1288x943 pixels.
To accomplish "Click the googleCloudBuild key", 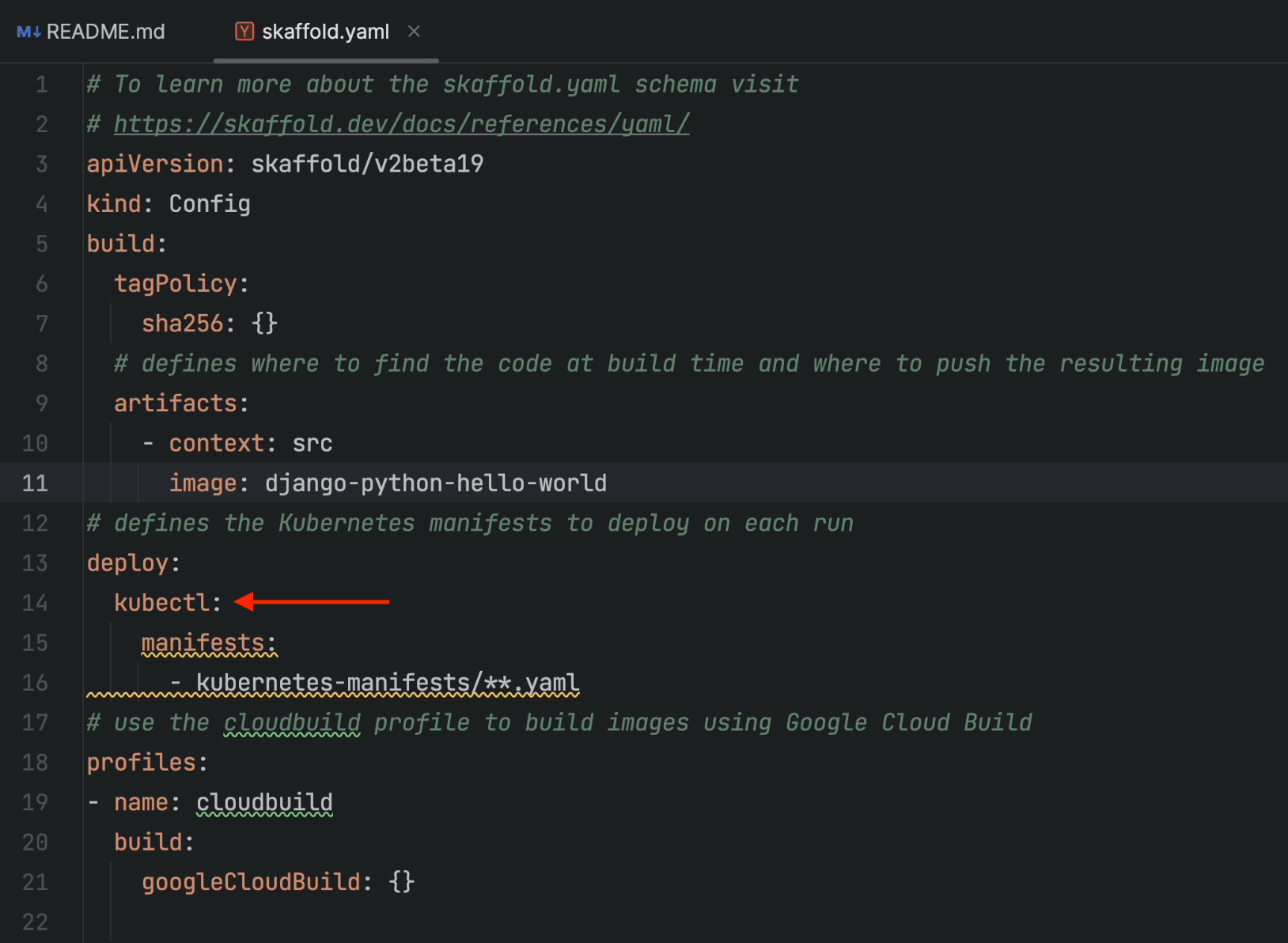I will pos(251,882).
